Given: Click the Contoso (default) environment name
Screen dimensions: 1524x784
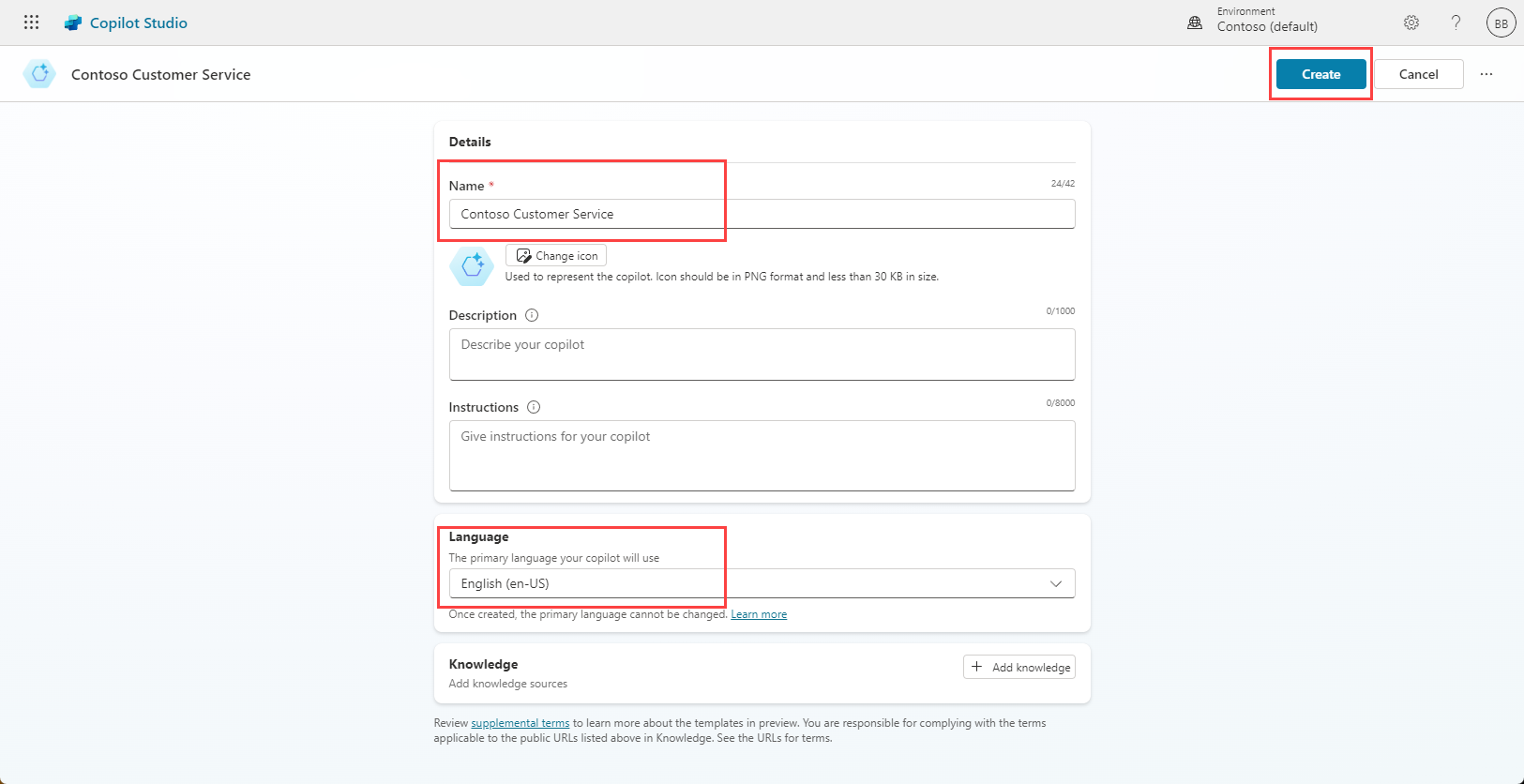Looking at the screenshot, I should tap(1267, 26).
